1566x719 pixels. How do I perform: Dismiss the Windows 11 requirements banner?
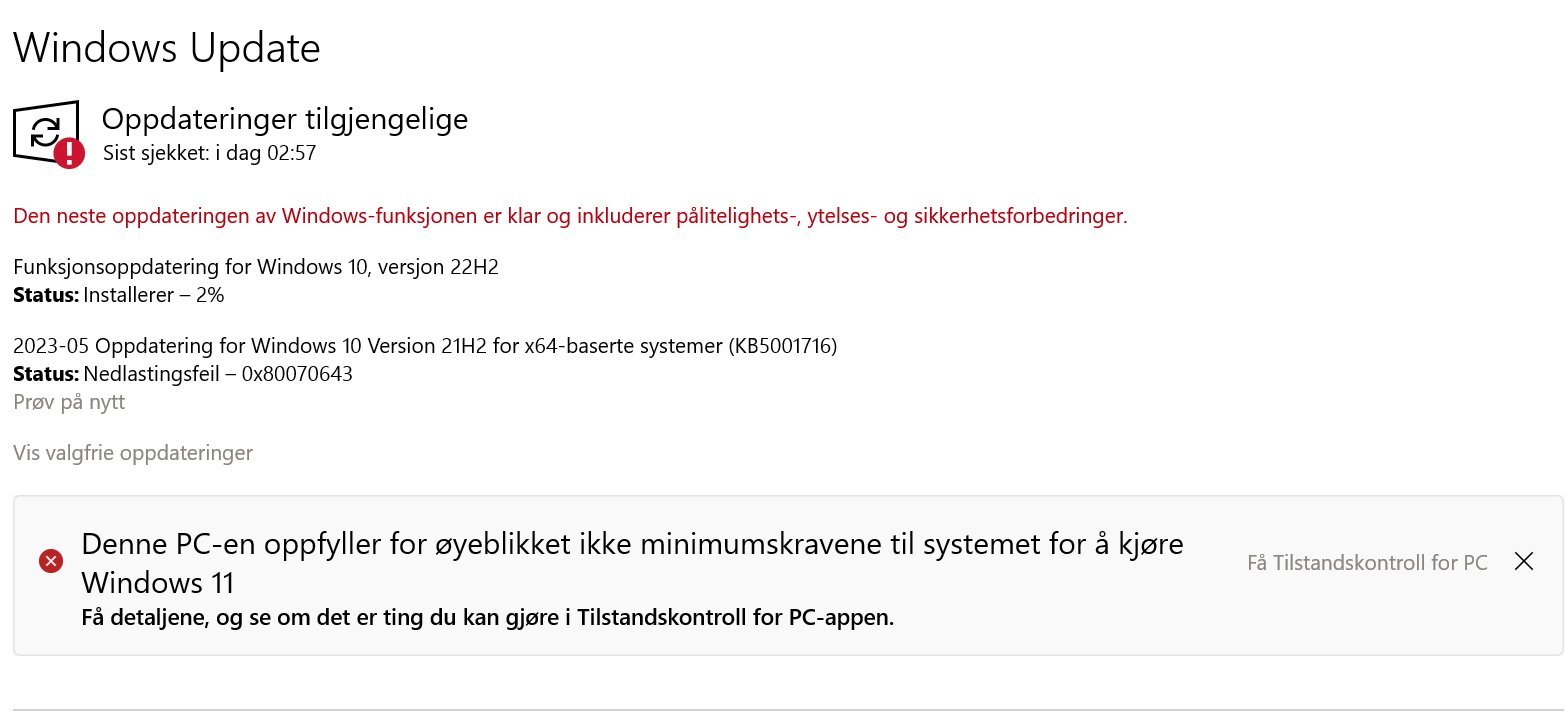click(1523, 562)
